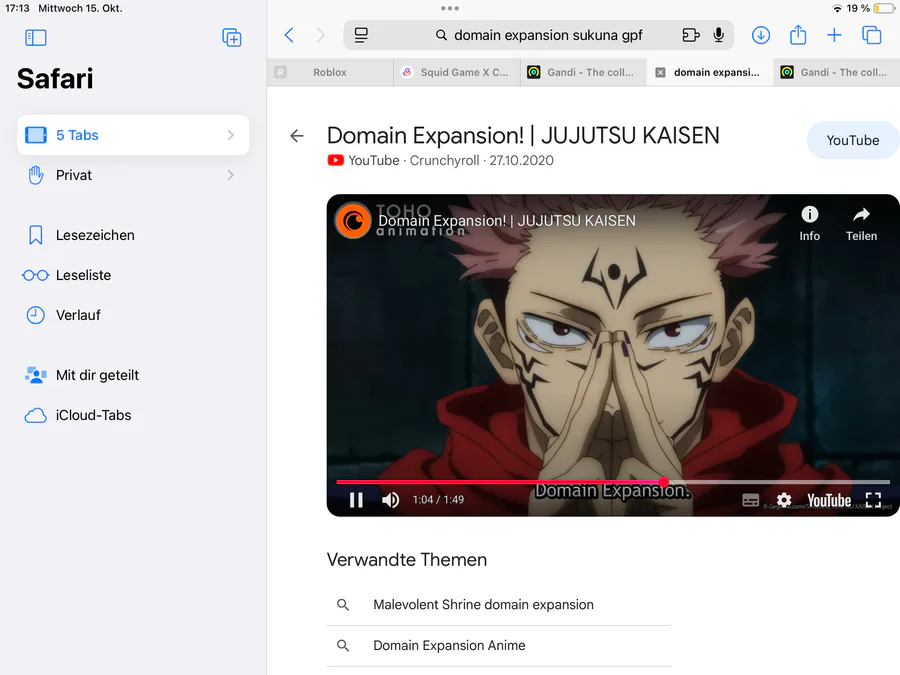
Task: Tap the extensions icon in address bar
Action: (690, 35)
